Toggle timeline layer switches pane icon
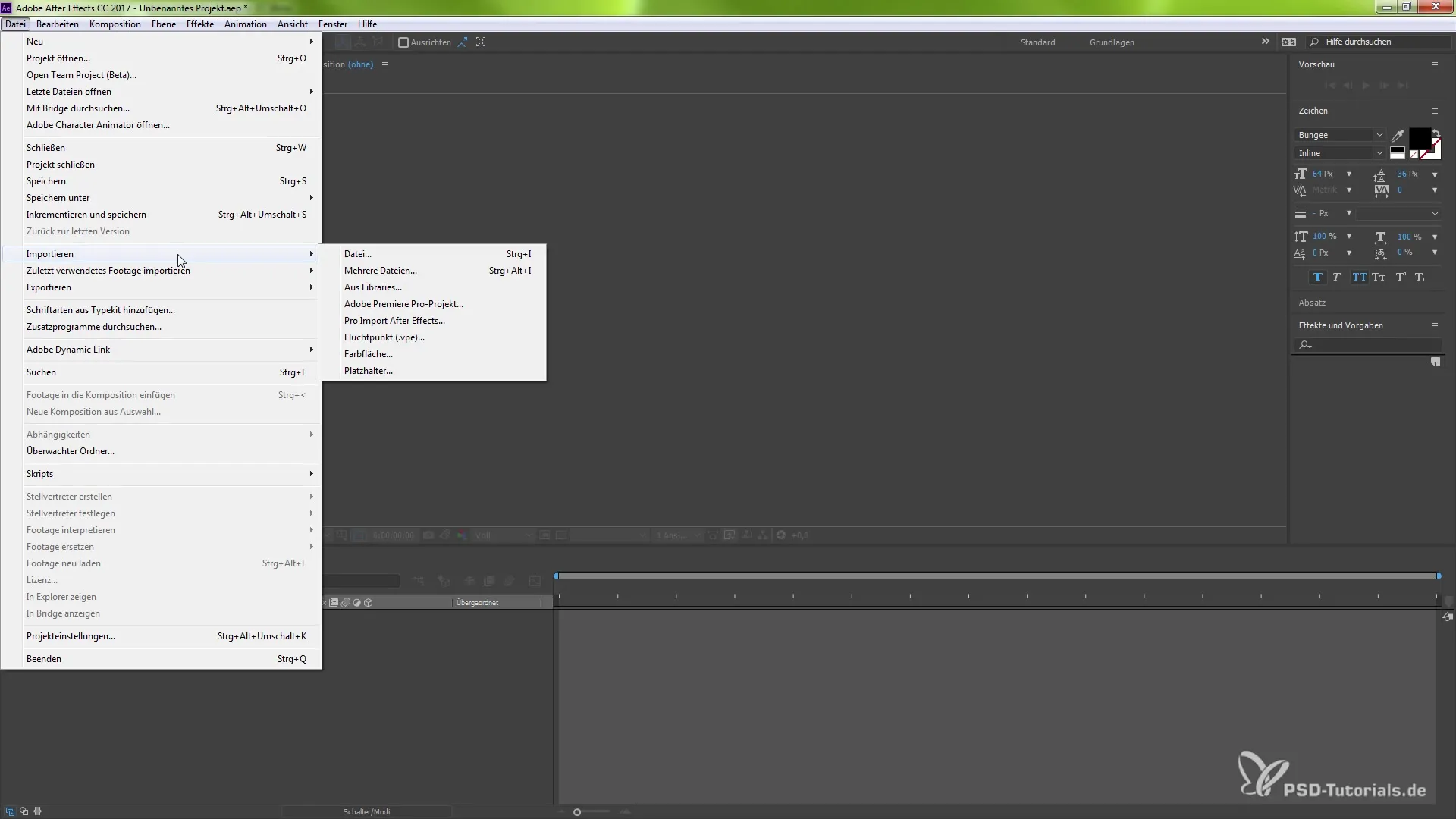This screenshot has height=819, width=1456. click(x=10, y=811)
